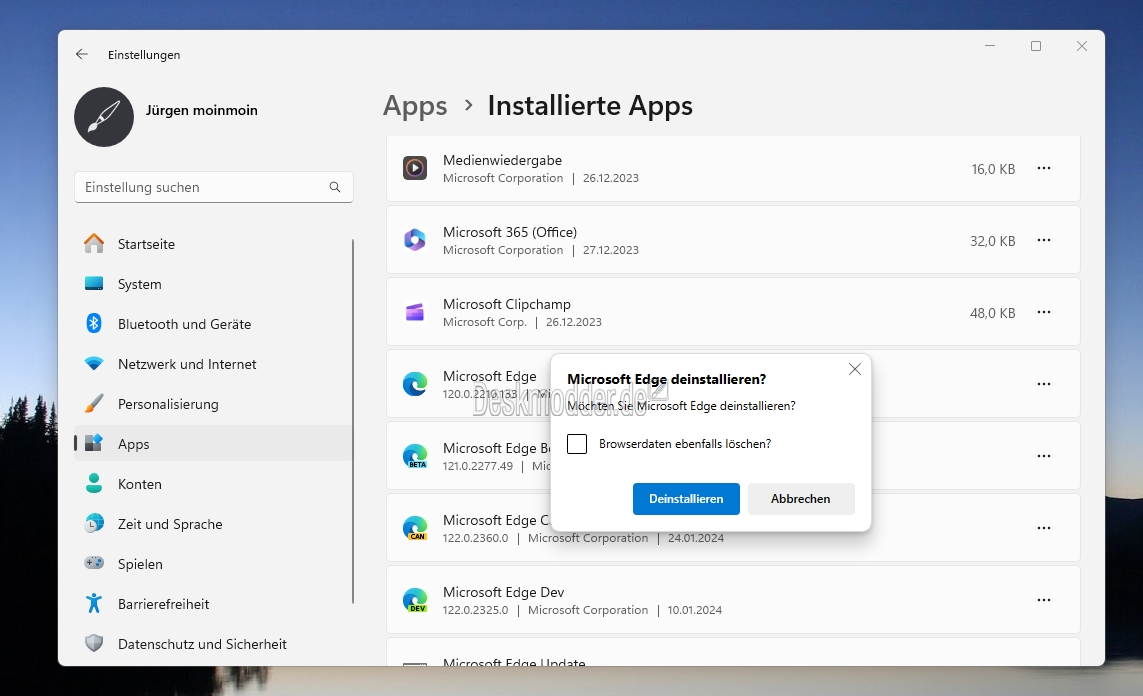Click the Abbrechen button
This screenshot has height=696, width=1143.
[800, 498]
